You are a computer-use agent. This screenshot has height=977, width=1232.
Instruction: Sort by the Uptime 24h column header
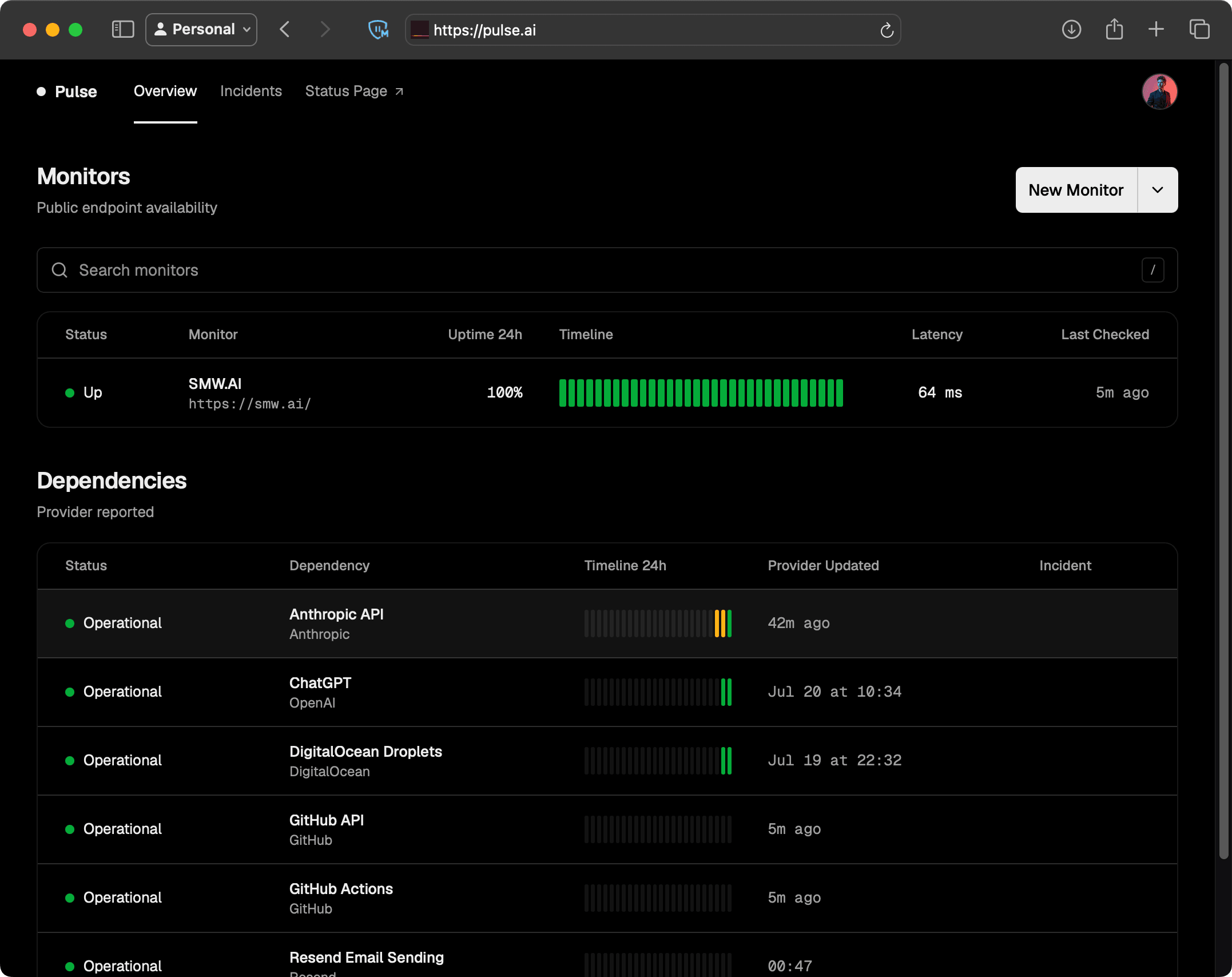(485, 335)
